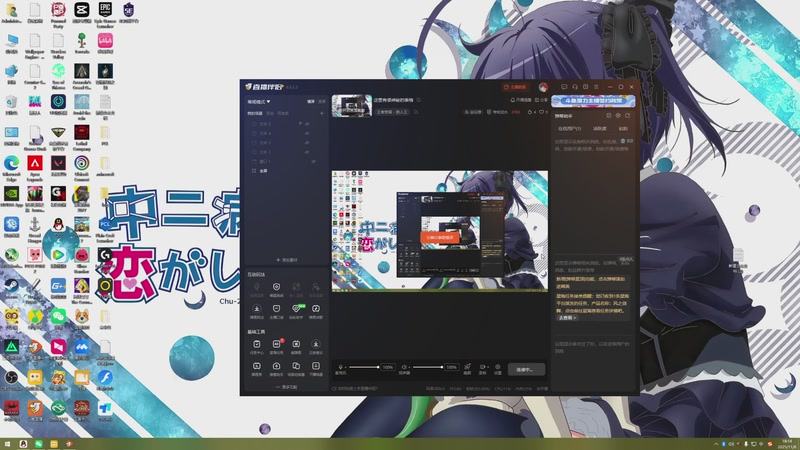Click the 直播中 streaming button

tap(526, 369)
